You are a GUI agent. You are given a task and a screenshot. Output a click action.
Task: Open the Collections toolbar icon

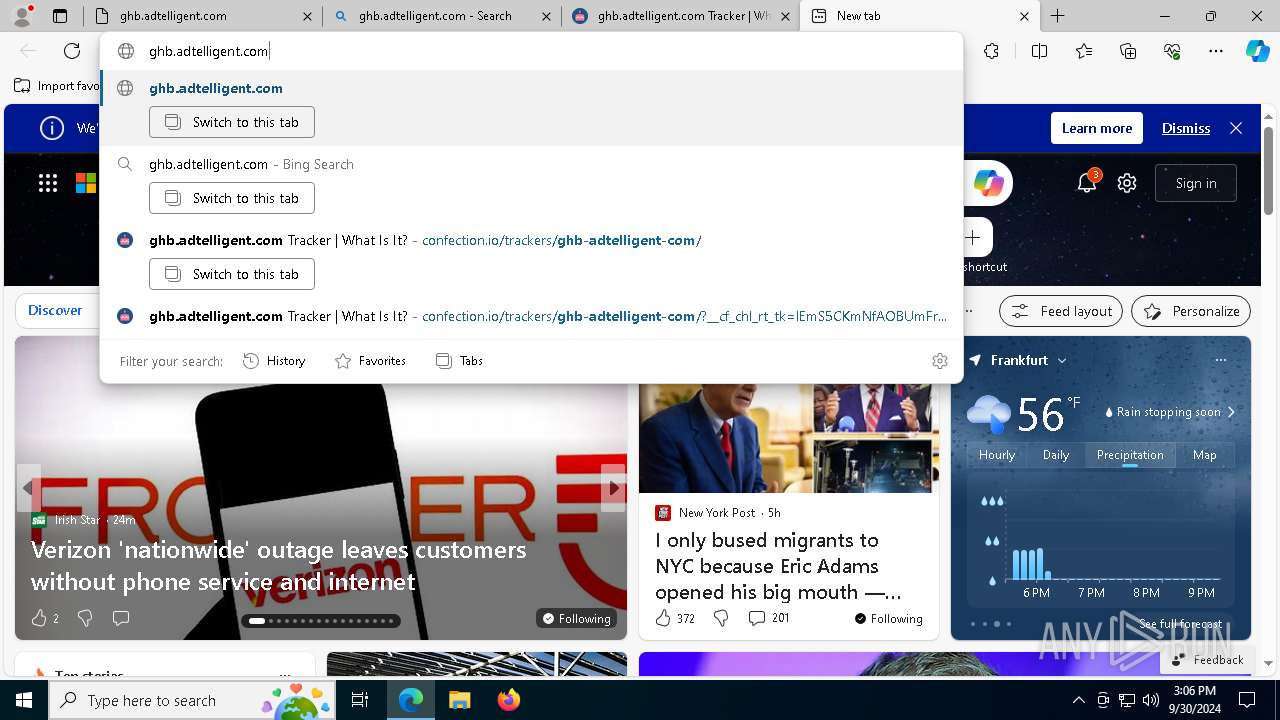(x=1128, y=51)
